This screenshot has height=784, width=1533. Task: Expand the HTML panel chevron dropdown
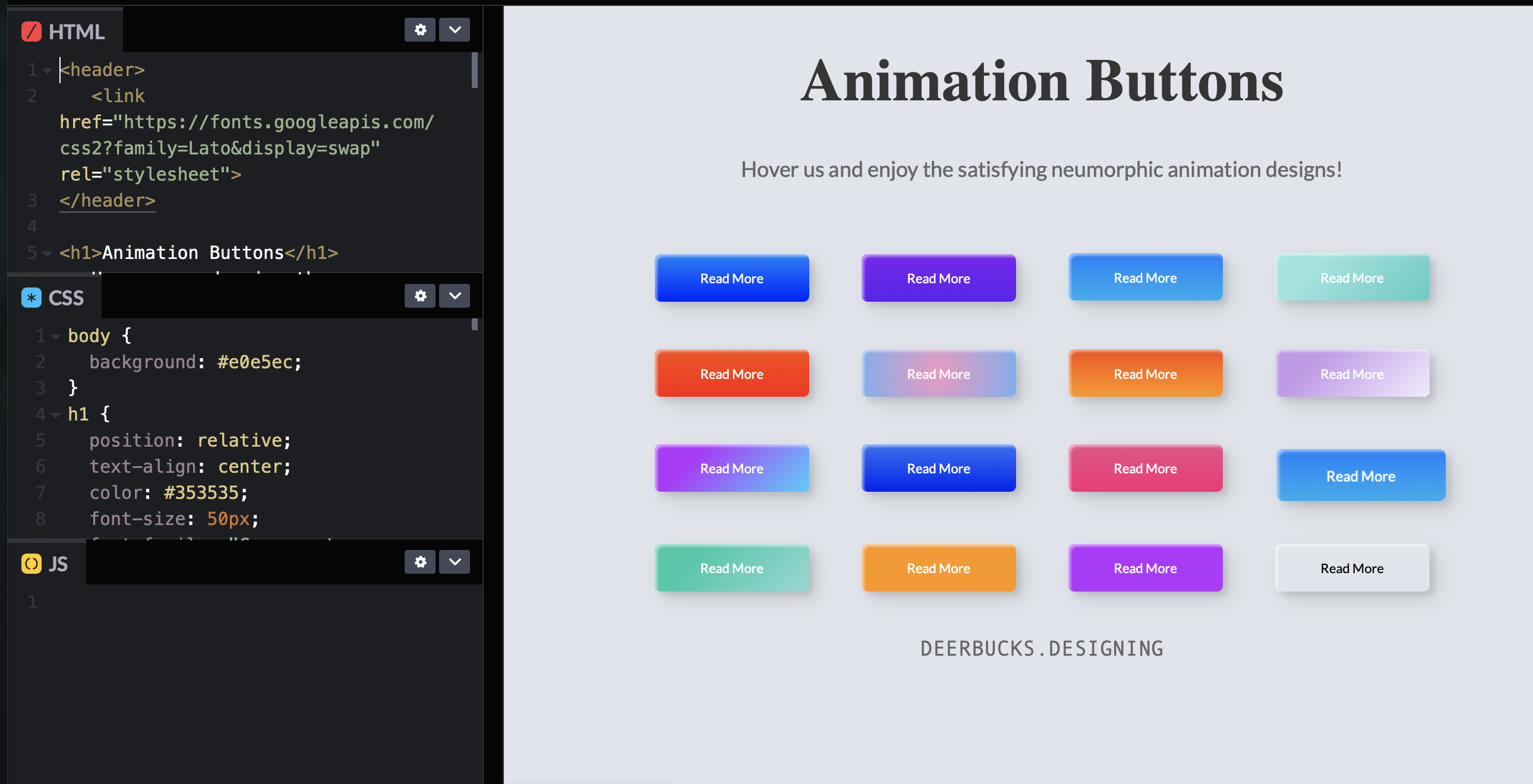point(454,30)
